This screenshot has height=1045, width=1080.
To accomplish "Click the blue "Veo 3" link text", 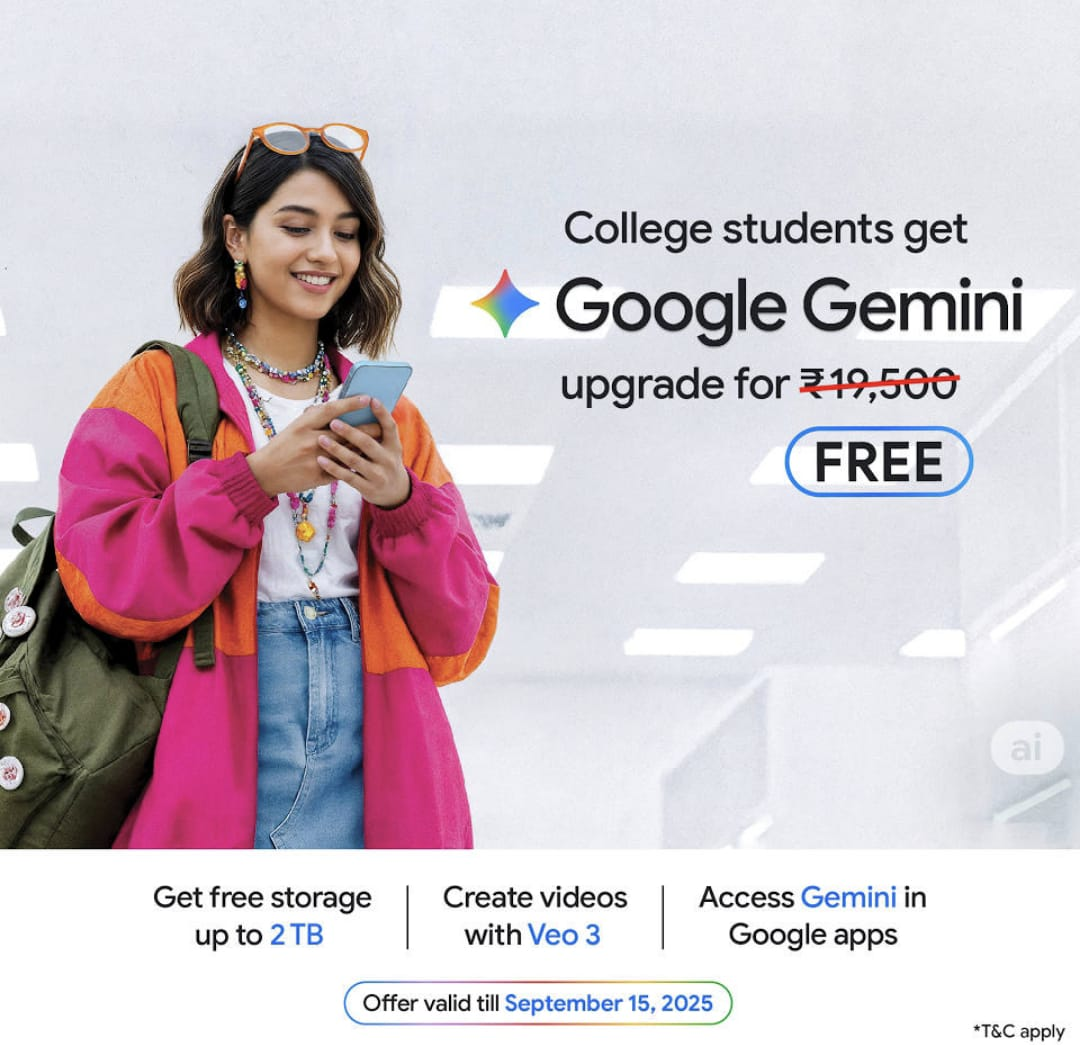I will [563, 935].
